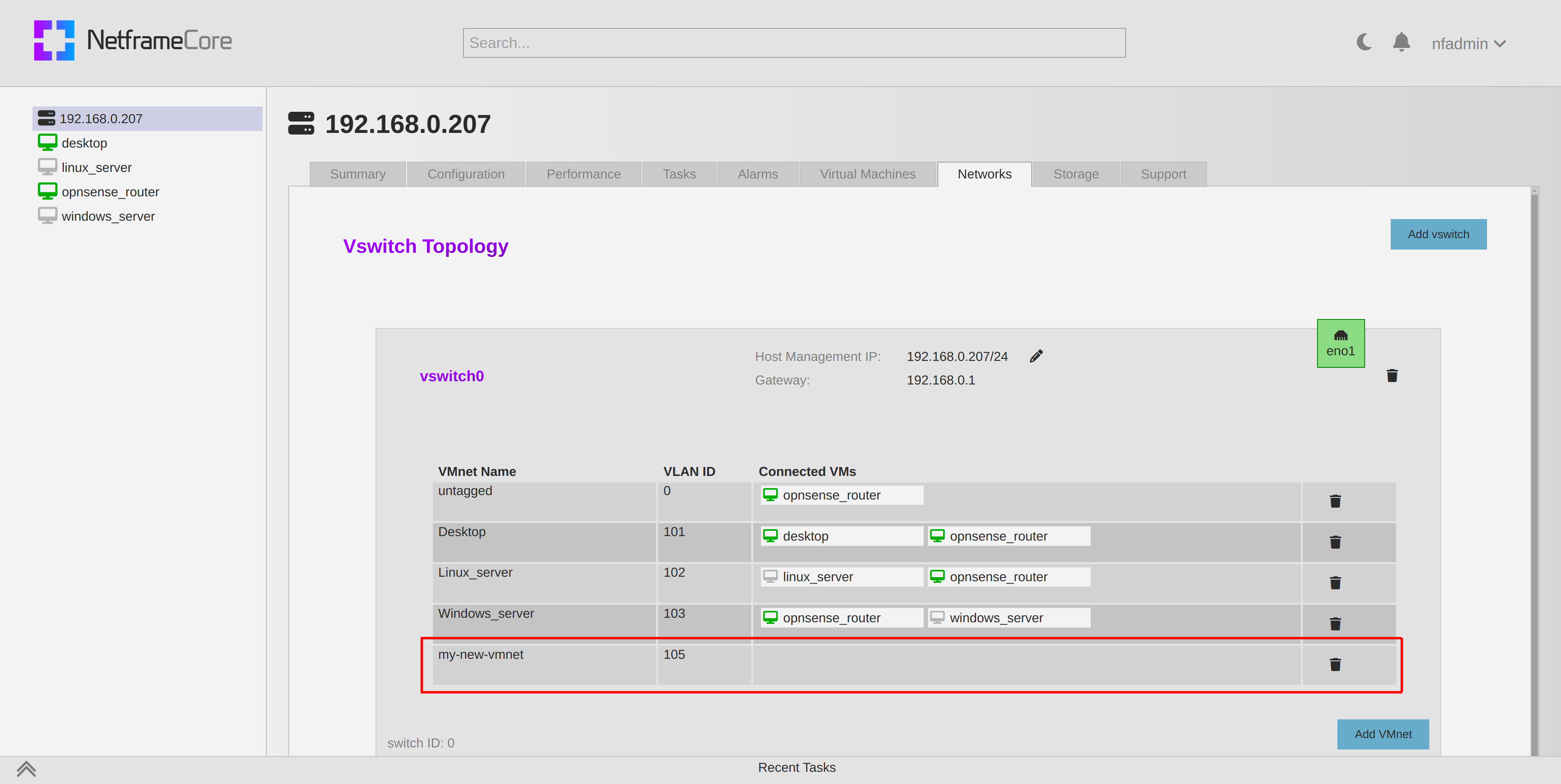Open the nfadmin user dropdown
The height and width of the screenshot is (784, 1561).
click(x=1468, y=43)
